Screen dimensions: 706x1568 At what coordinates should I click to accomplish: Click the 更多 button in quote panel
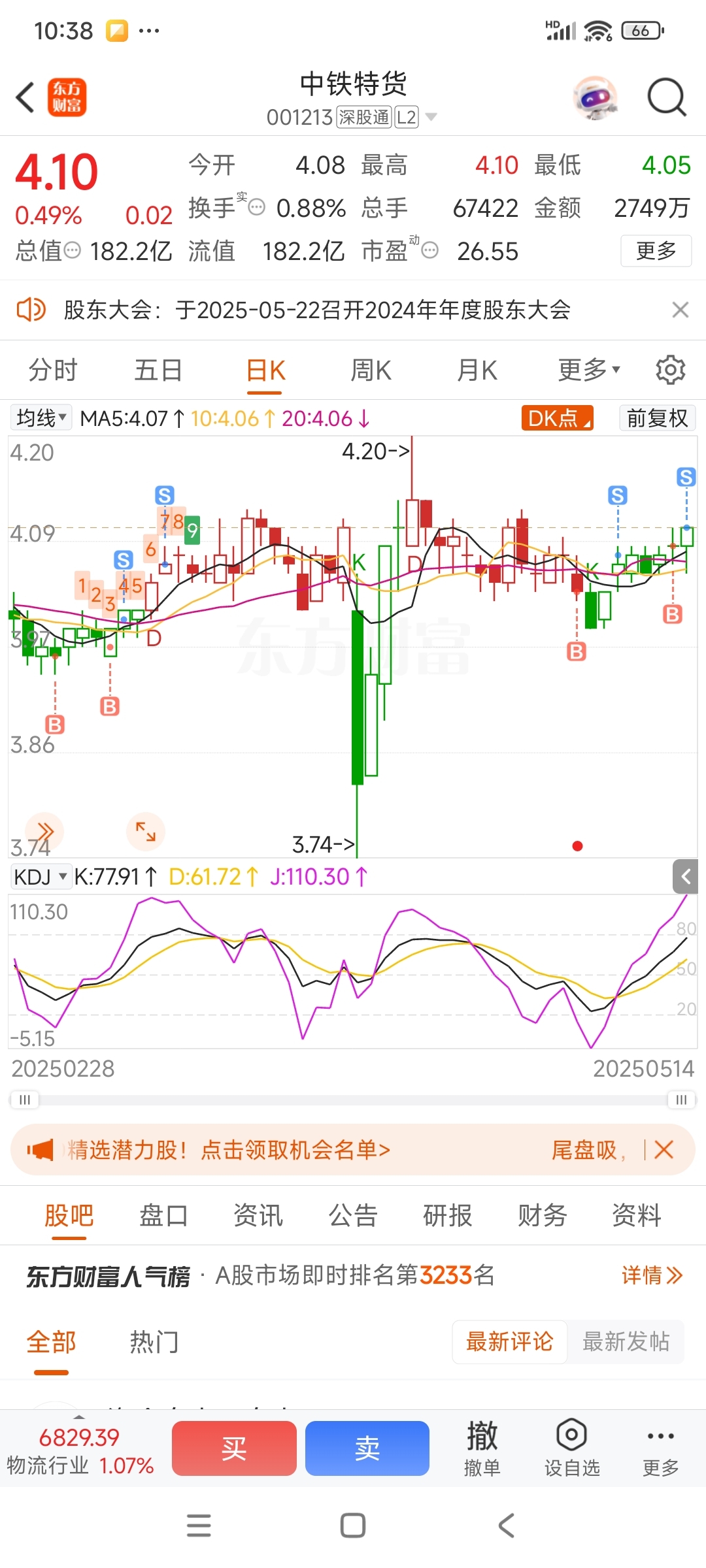tap(656, 251)
